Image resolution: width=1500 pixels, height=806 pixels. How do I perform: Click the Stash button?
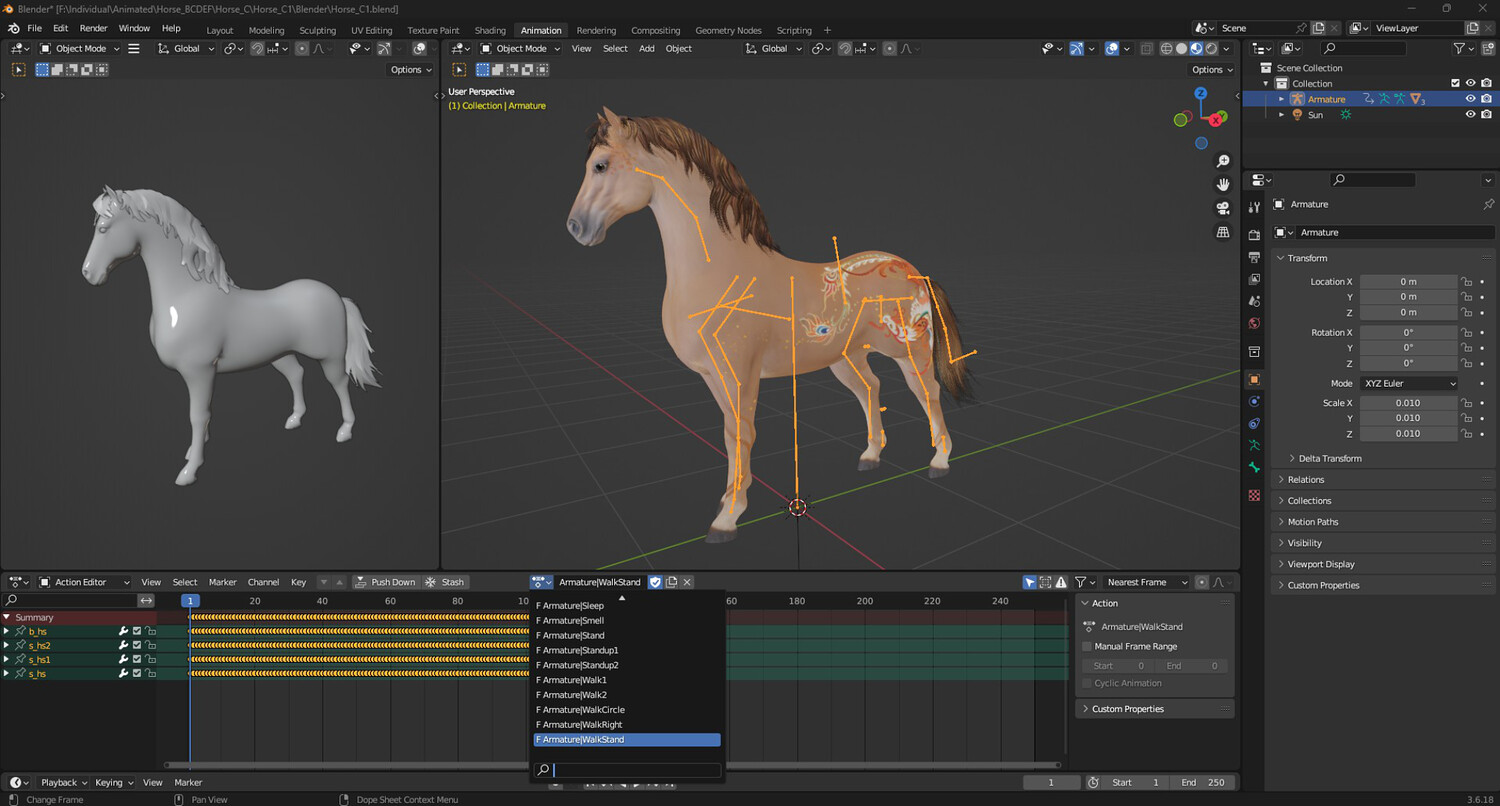click(x=445, y=582)
